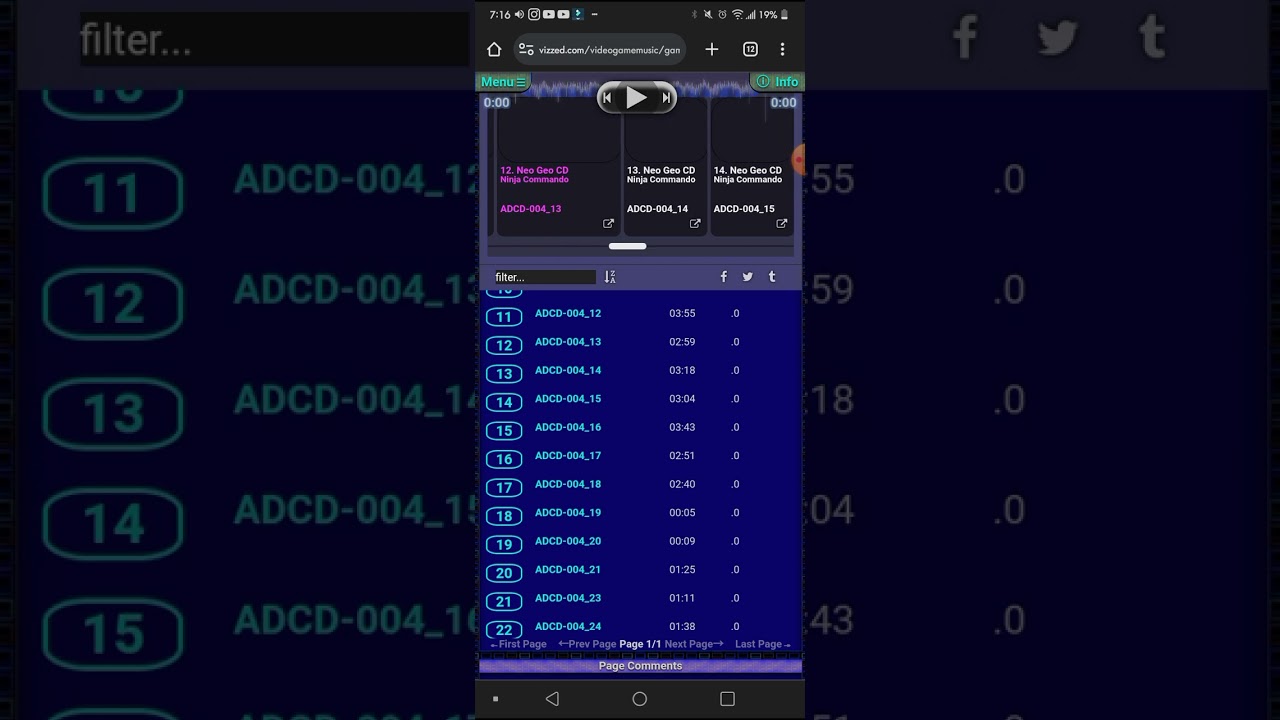Click duration 00:05 of ADCD-004_19
The height and width of the screenshot is (720, 1280).
(x=682, y=513)
